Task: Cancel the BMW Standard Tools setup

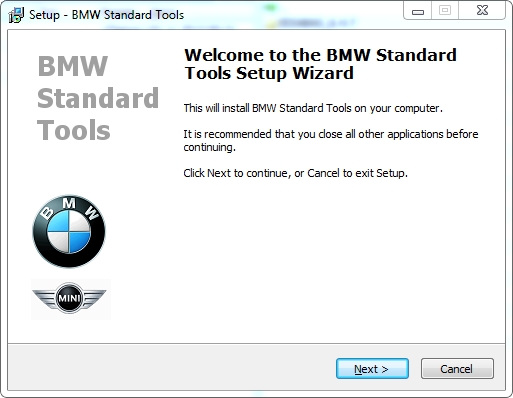Action: pyautogui.click(x=457, y=369)
